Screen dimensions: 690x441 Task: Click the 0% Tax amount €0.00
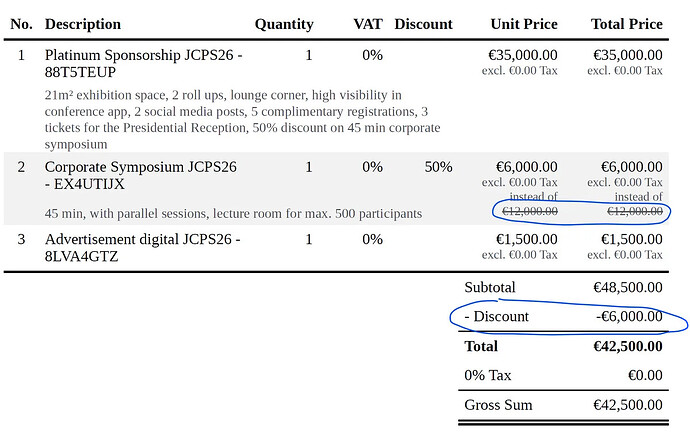(x=641, y=375)
